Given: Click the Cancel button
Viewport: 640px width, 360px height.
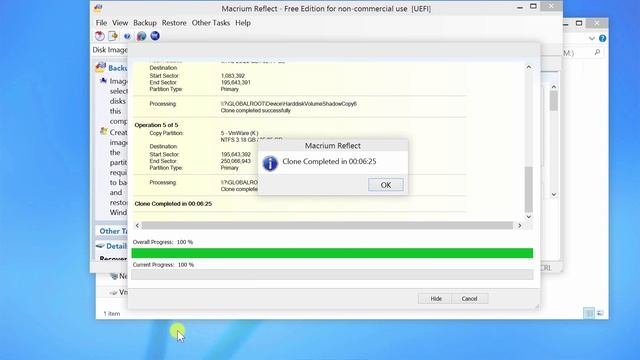Looking at the screenshot, I should 469,299.
